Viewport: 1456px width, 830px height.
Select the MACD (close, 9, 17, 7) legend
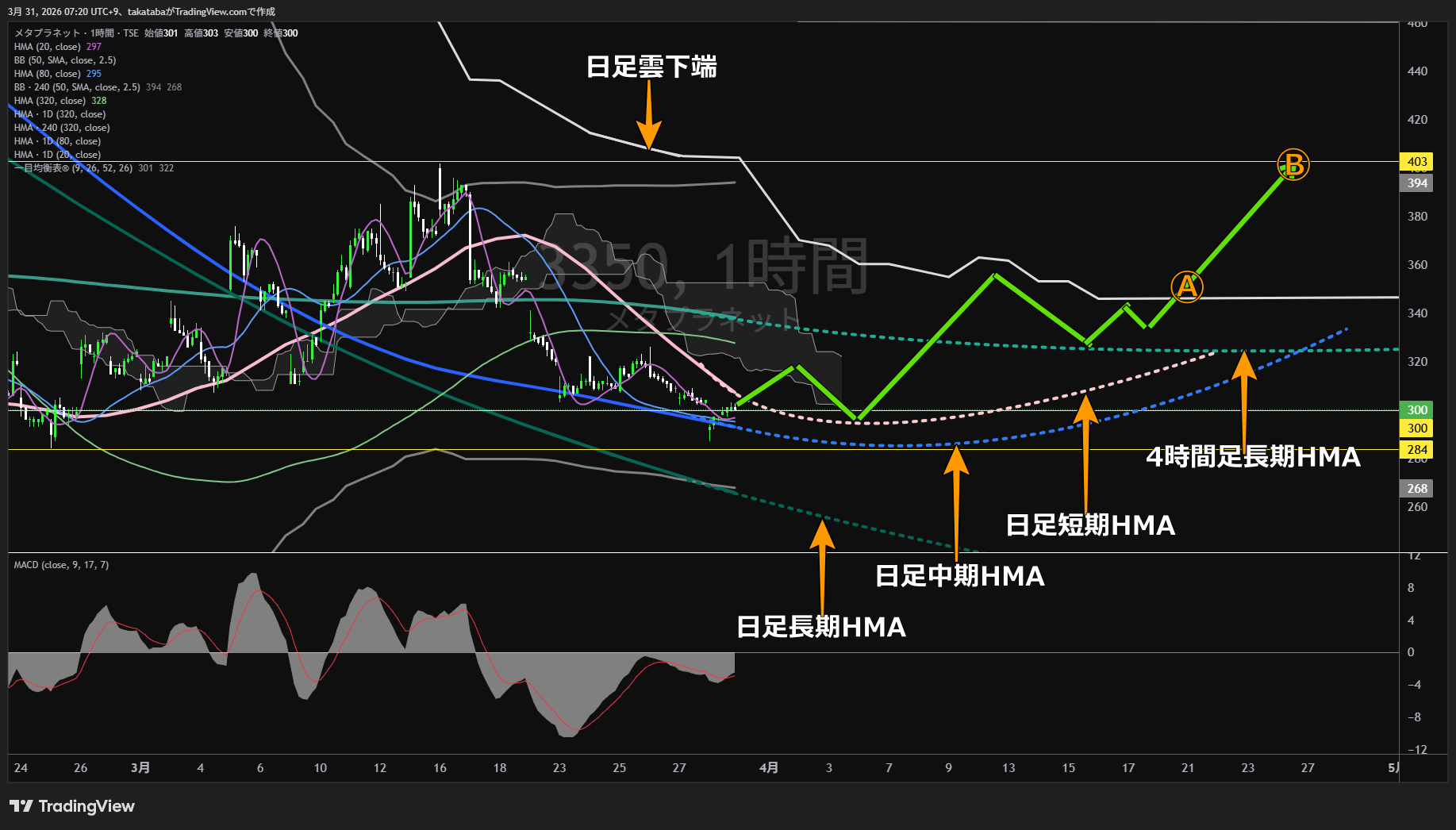pos(61,565)
